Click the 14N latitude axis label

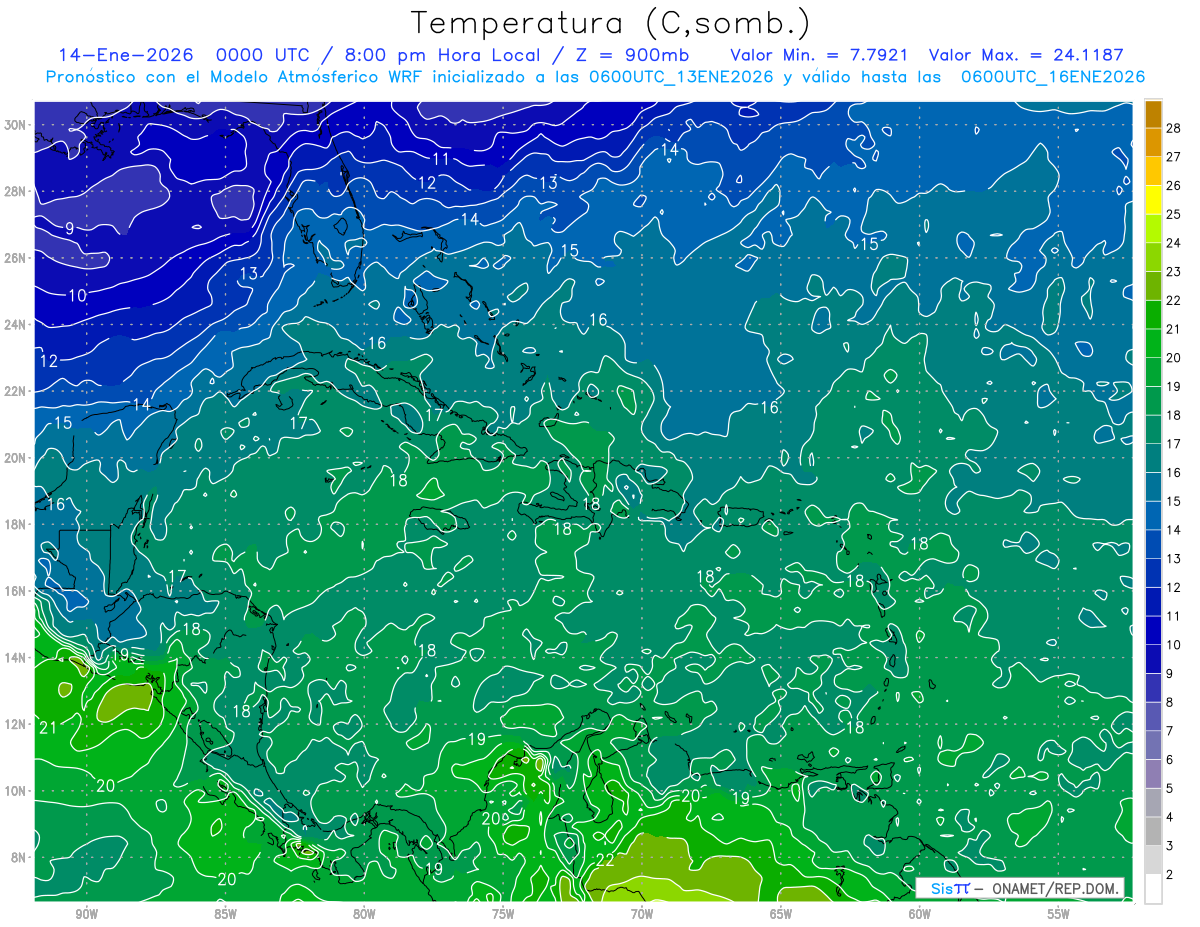16,658
